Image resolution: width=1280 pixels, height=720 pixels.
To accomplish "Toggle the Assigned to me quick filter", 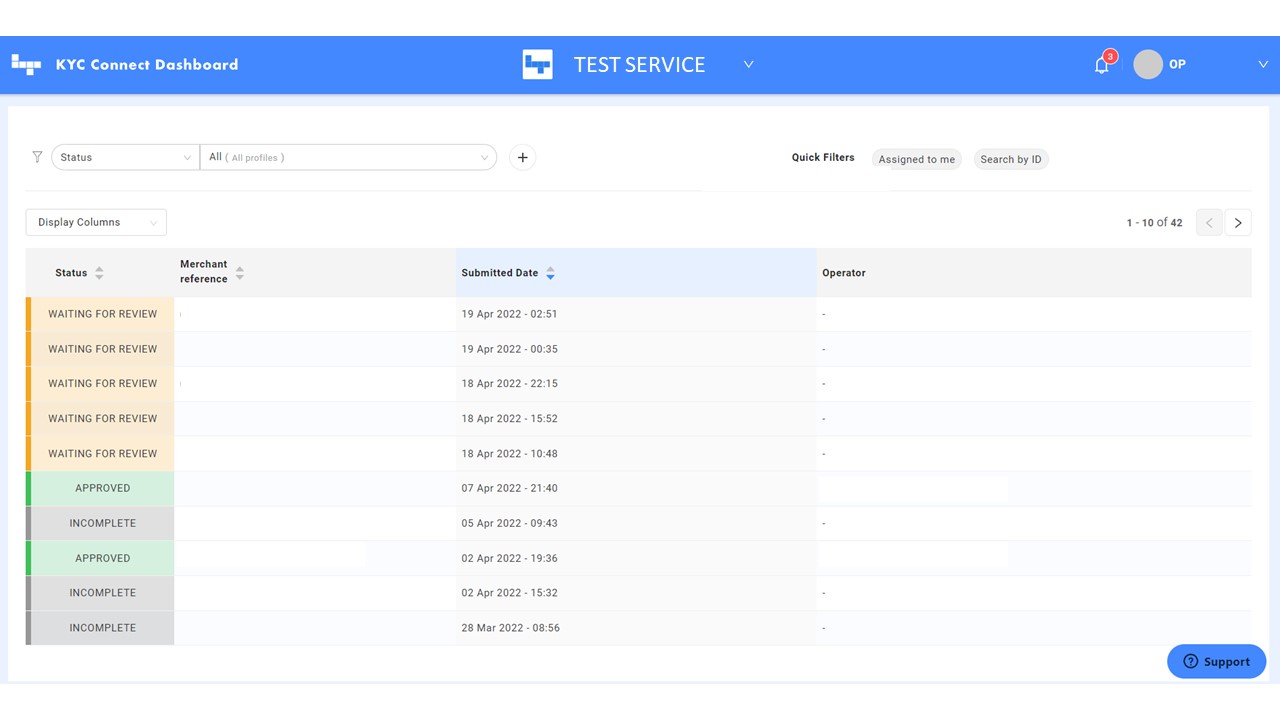I will coord(916,158).
